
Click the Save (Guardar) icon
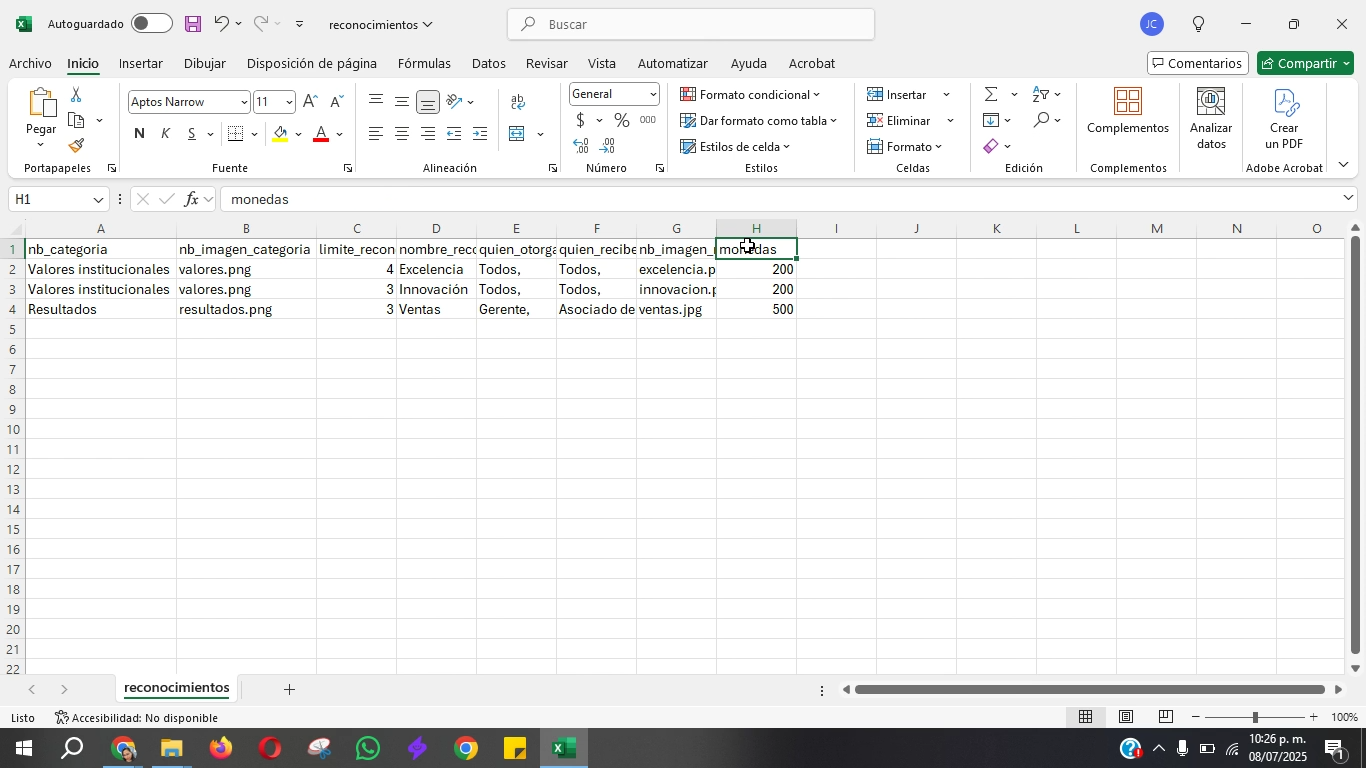pyautogui.click(x=193, y=24)
